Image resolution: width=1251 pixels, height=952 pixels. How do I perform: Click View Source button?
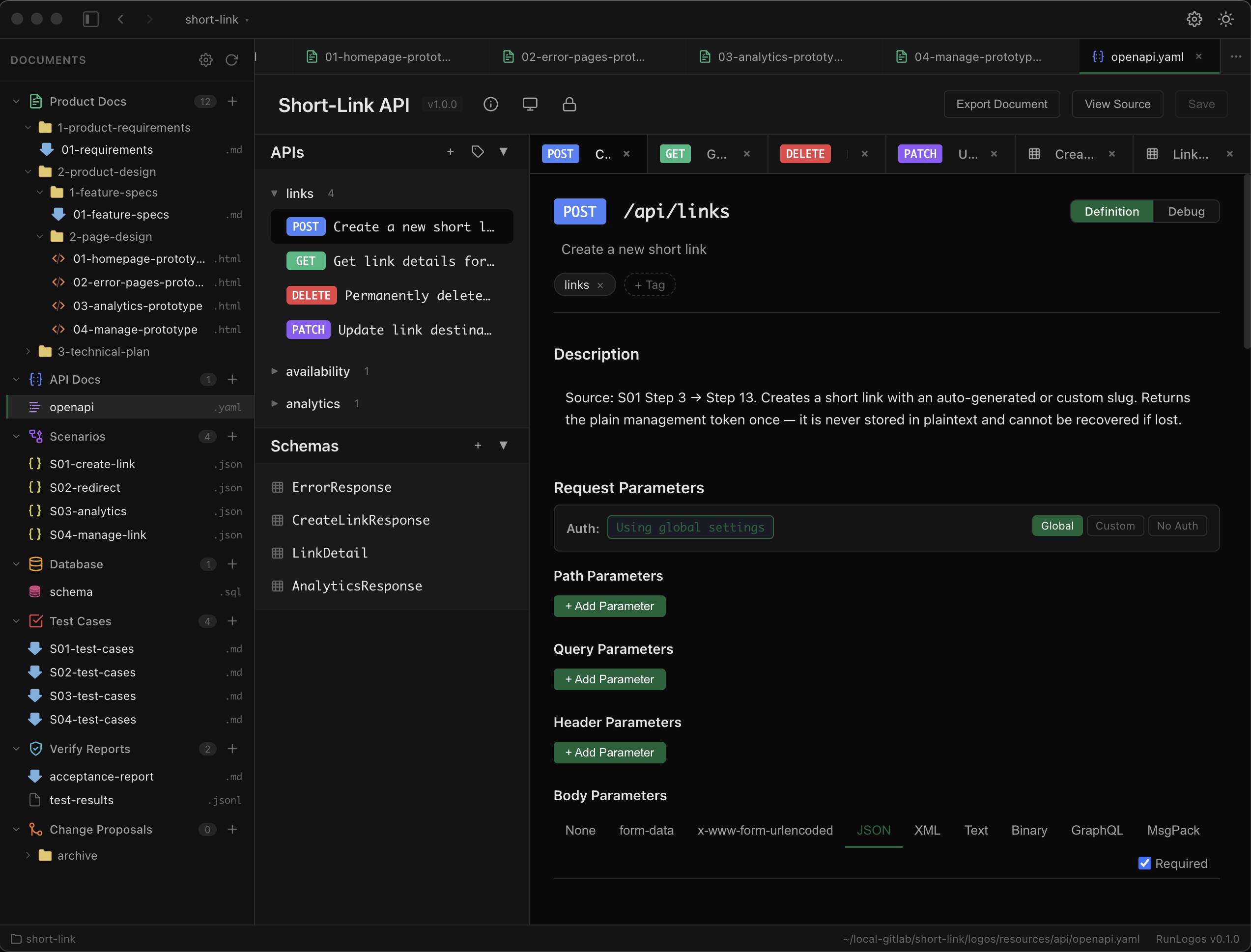(1117, 104)
